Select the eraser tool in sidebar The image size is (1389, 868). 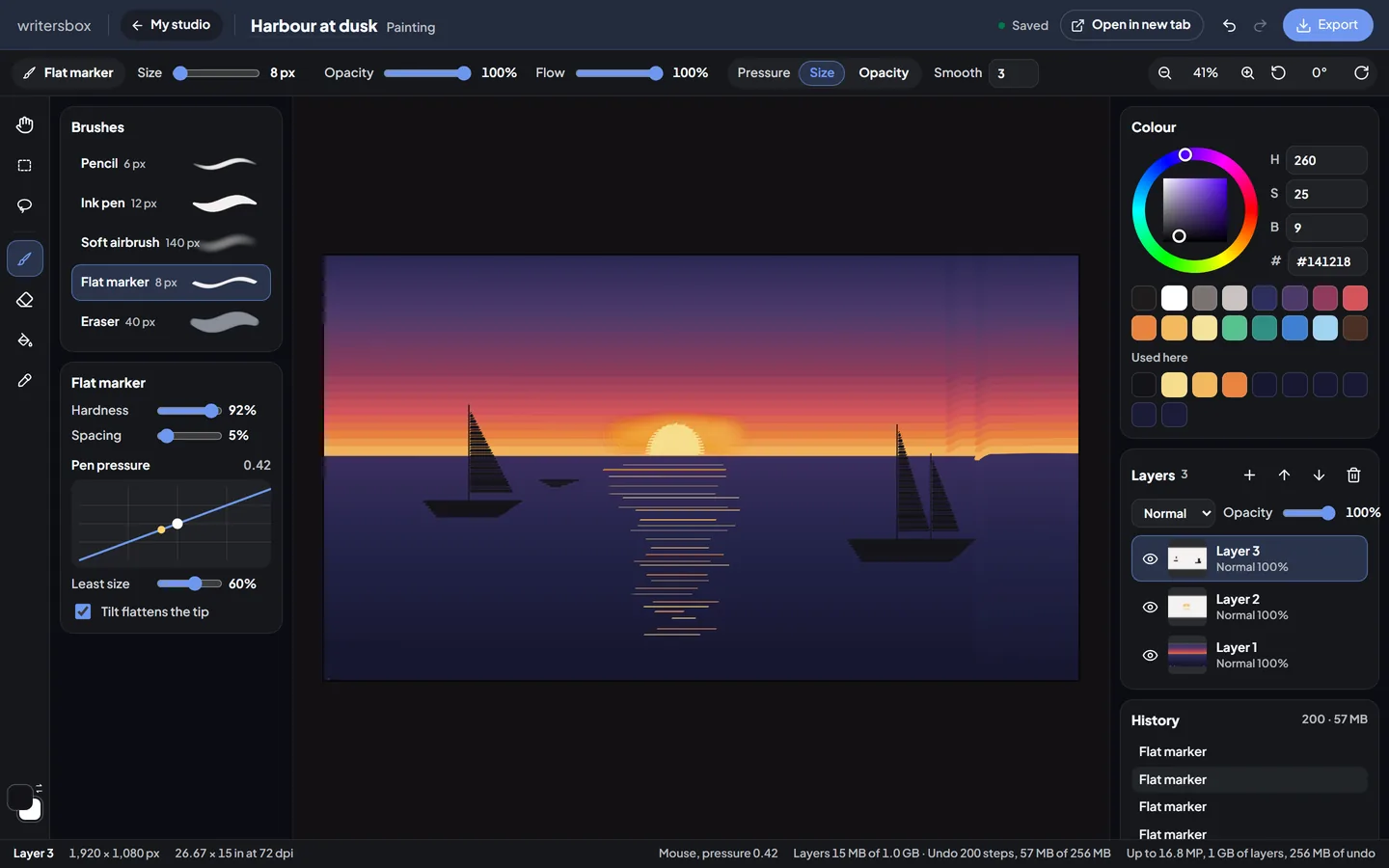pos(25,300)
